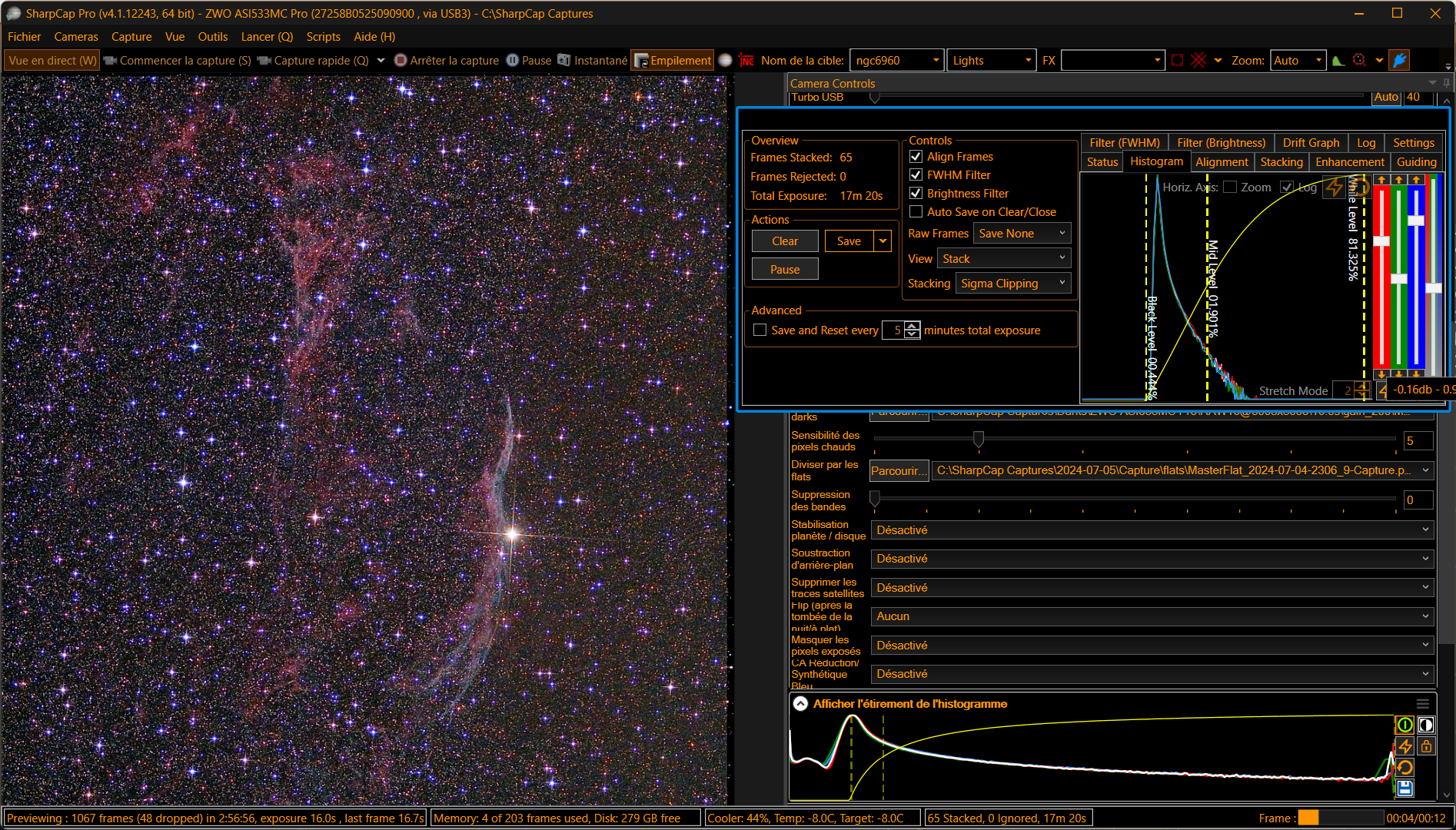1456x830 pixels.
Task: Click the planet stabilisation icon in the toolbar
Action: (725, 60)
